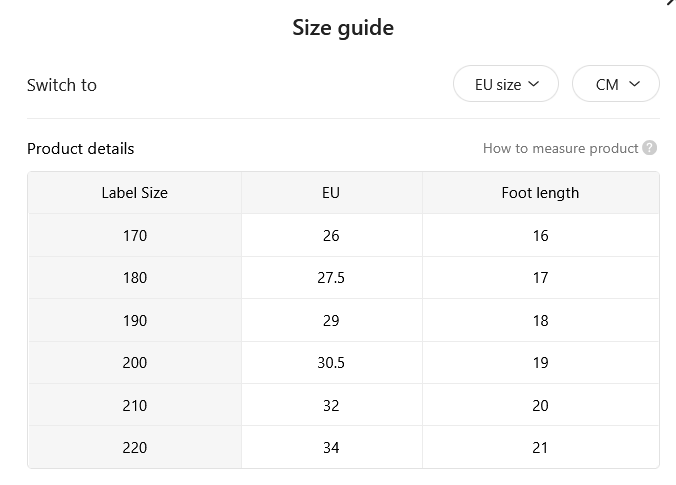Click EU value 30.5 cell
The width and height of the screenshot is (676, 485).
pos(331,363)
